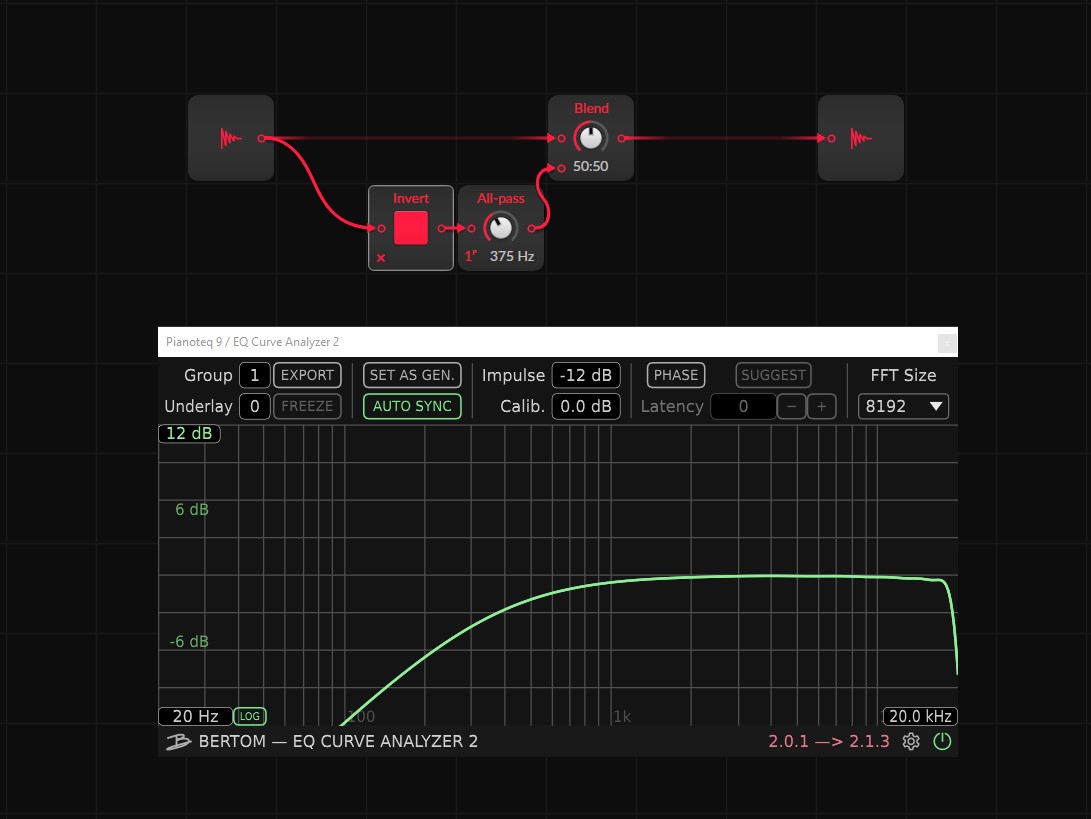This screenshot has width=1091, height=819.
Task: Click the Underlay number field
Action: pos(255,406)
